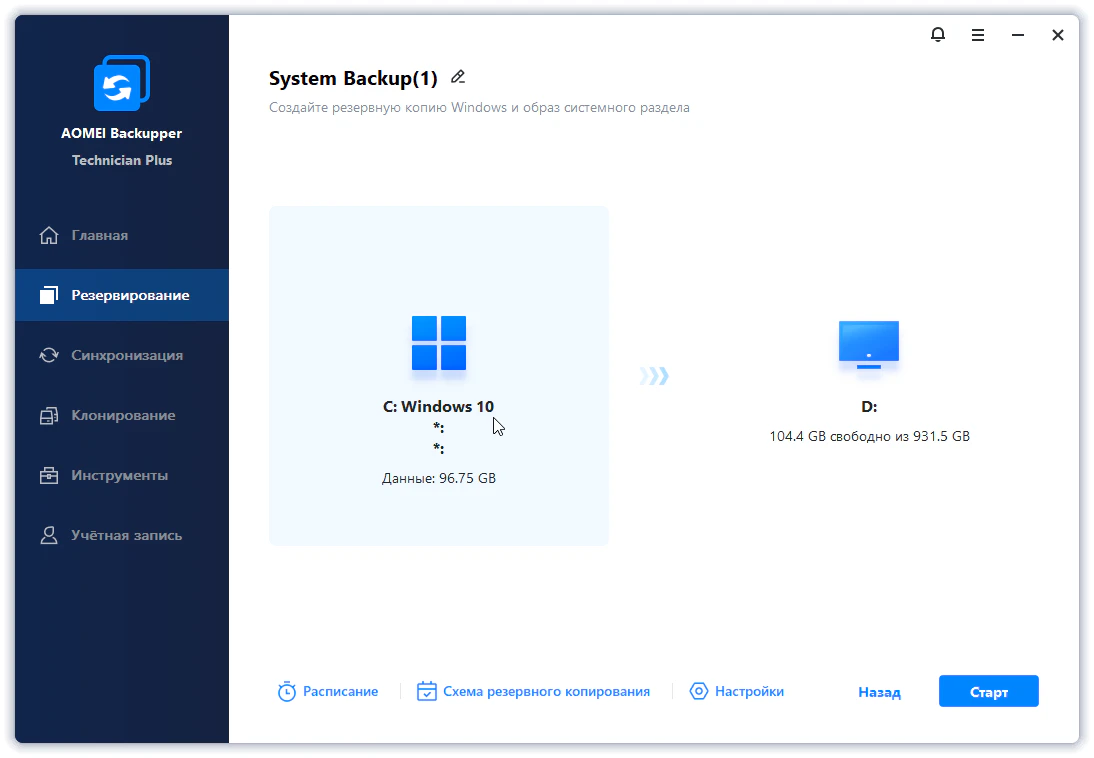Go to the Главная tab

pyautogui.click(x=100, y=236)
